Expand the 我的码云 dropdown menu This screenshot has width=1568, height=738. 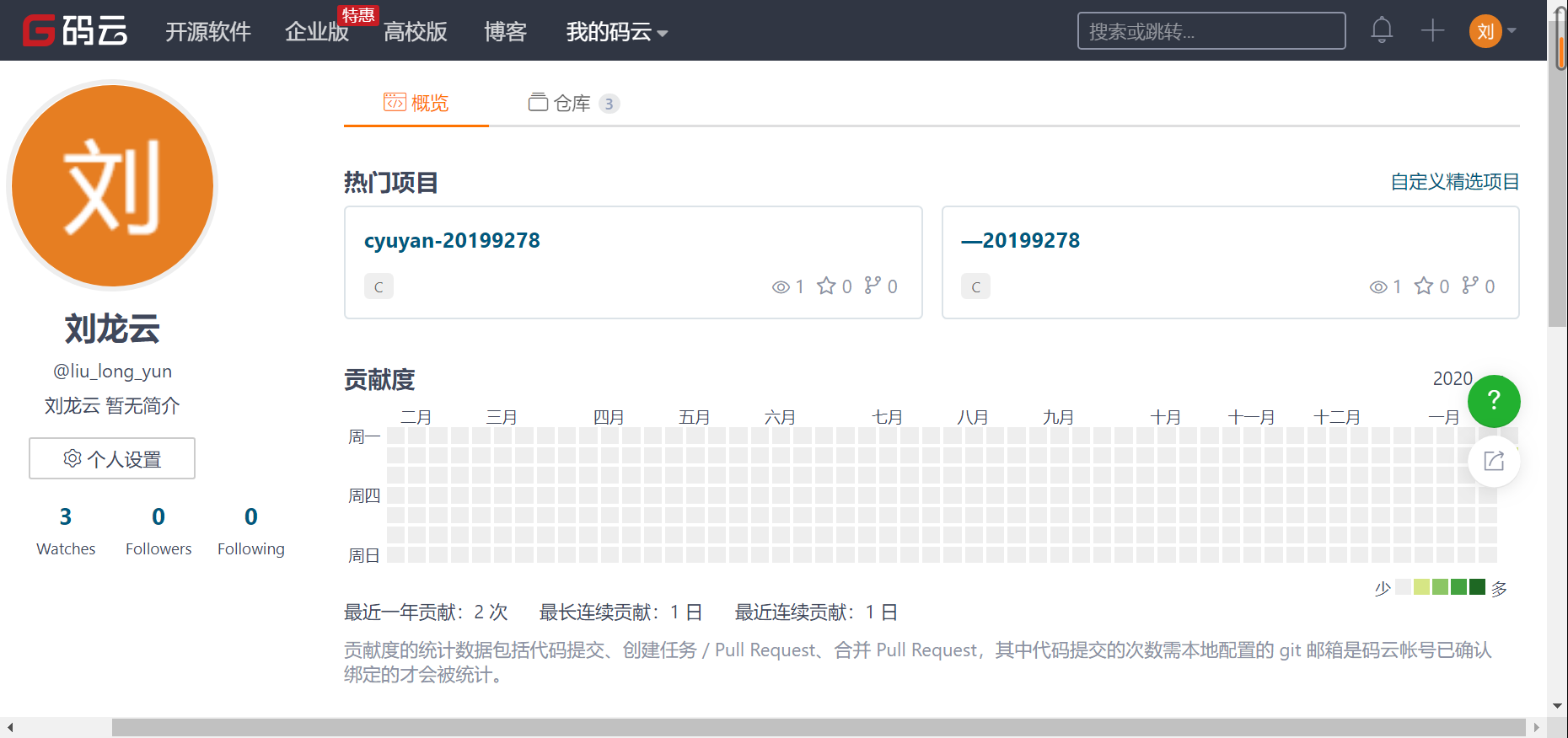[616, 32]
